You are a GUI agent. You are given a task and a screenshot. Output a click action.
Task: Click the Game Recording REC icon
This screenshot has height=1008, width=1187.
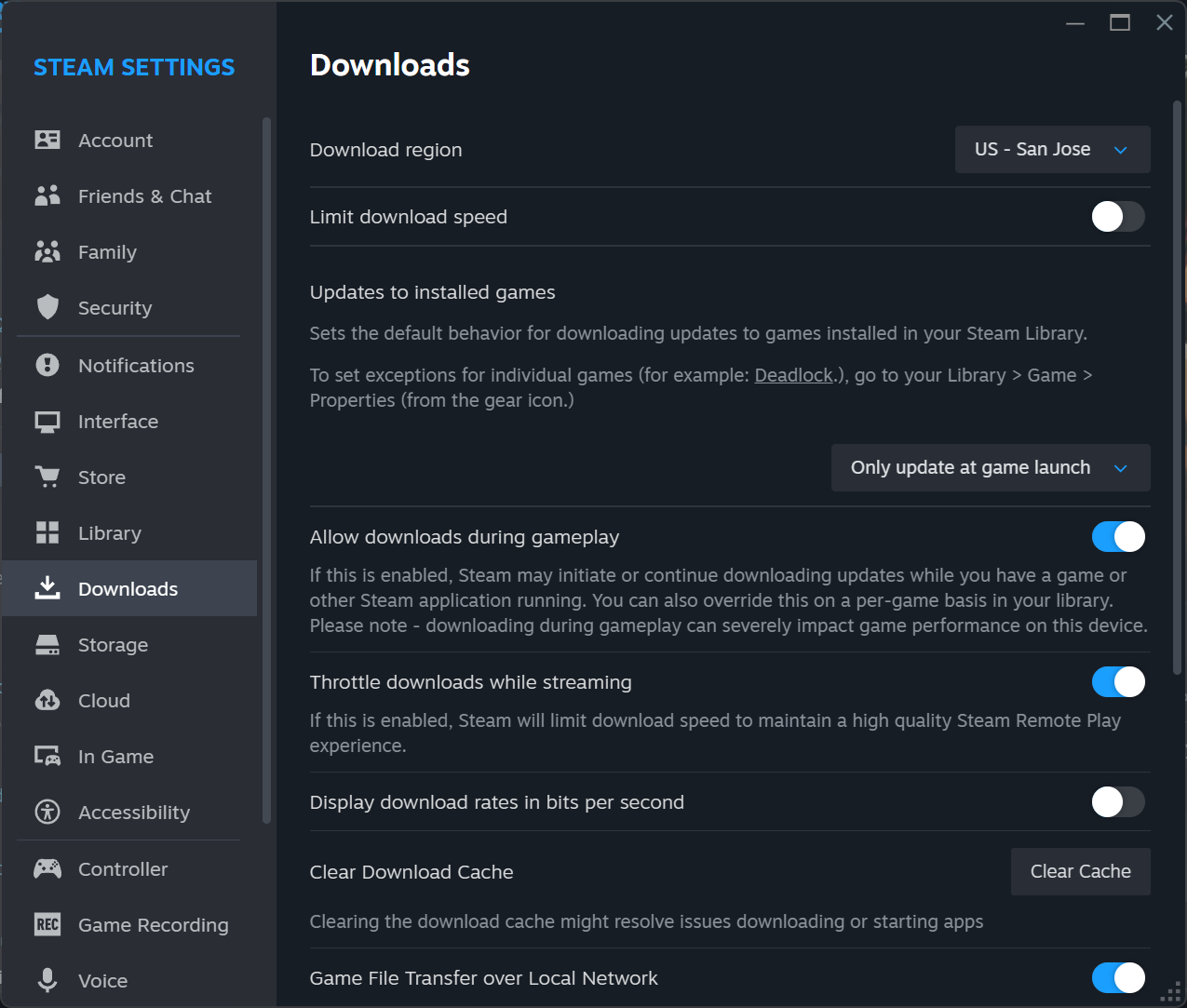(x=47, y=924)
